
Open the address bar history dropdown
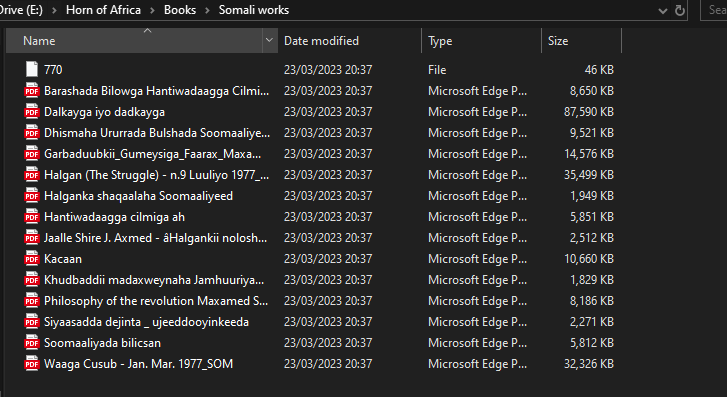pyautogui.click(x=663, y=11)
